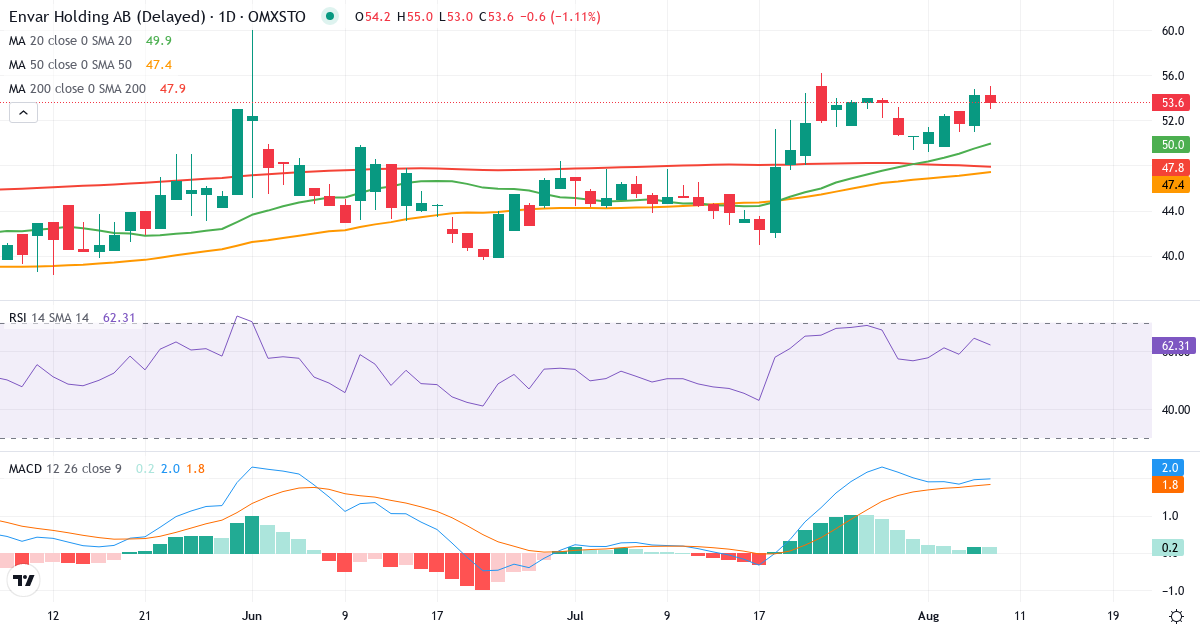The height and width of the screenshot is (630, 1200).
Task: Click the purple 62.31 RSI axis label
Action: 1172,346
